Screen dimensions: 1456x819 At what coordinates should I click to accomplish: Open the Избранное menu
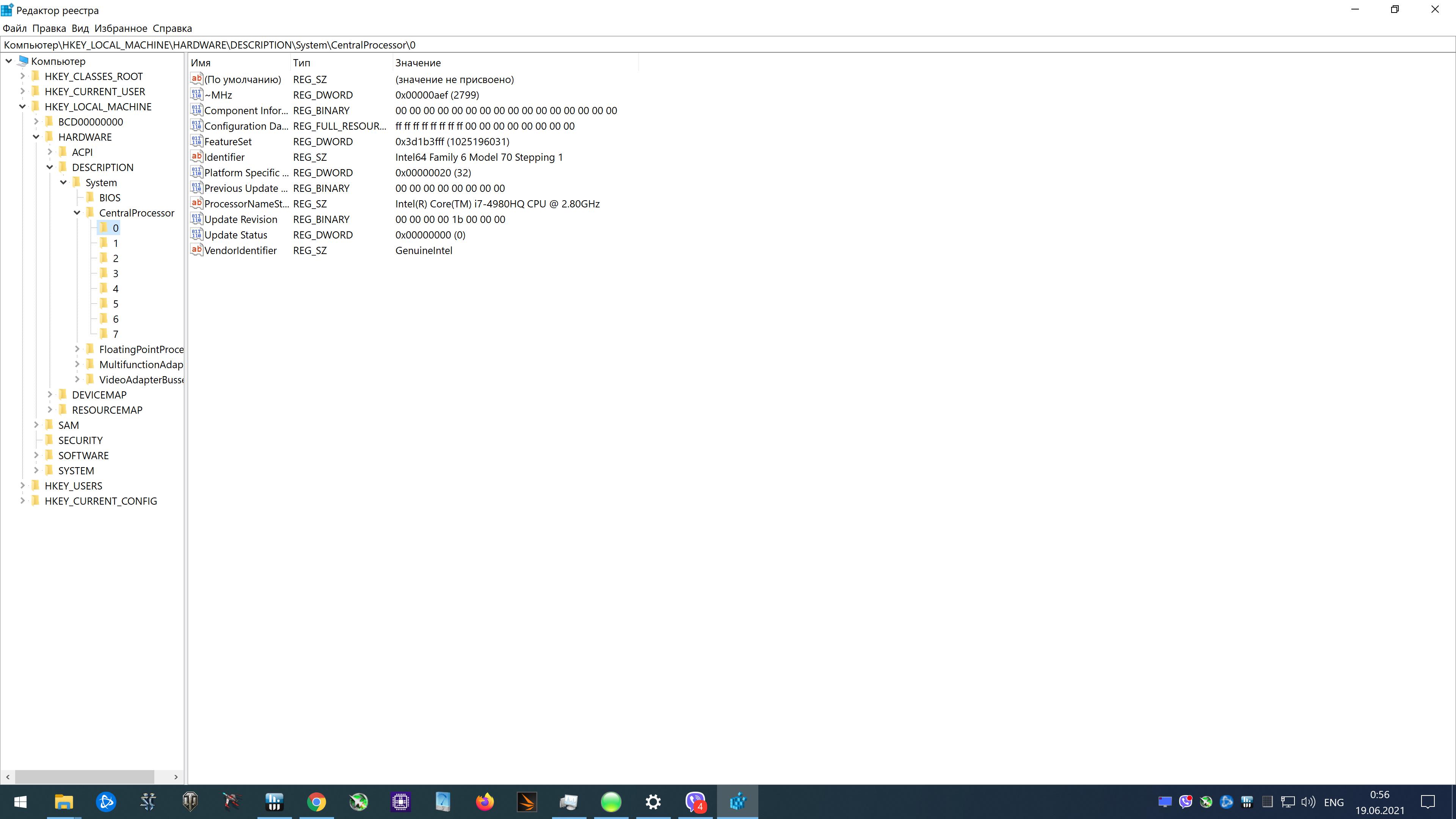[121, 28]
